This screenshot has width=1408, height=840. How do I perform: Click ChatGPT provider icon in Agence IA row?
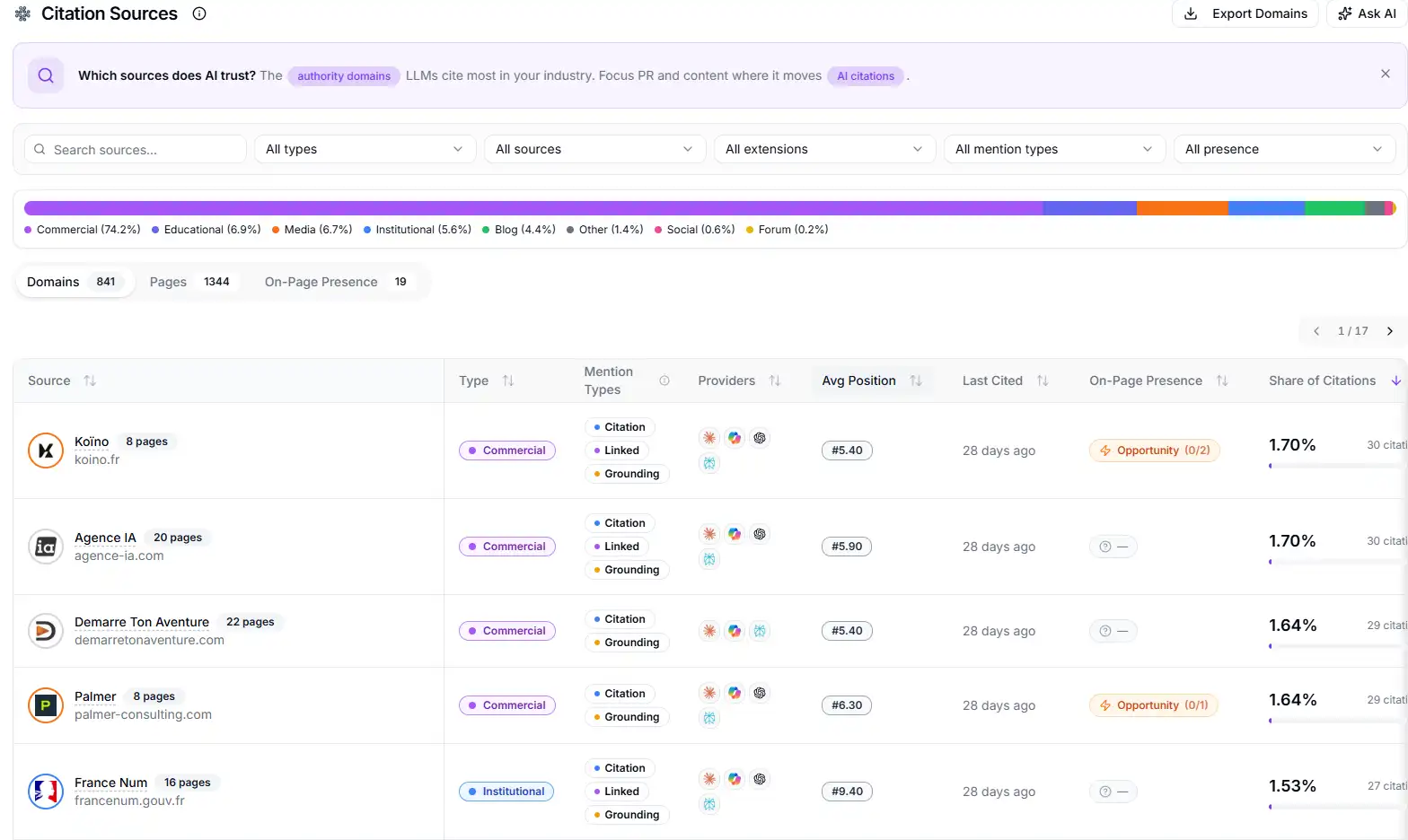click(x=760, y=534)
